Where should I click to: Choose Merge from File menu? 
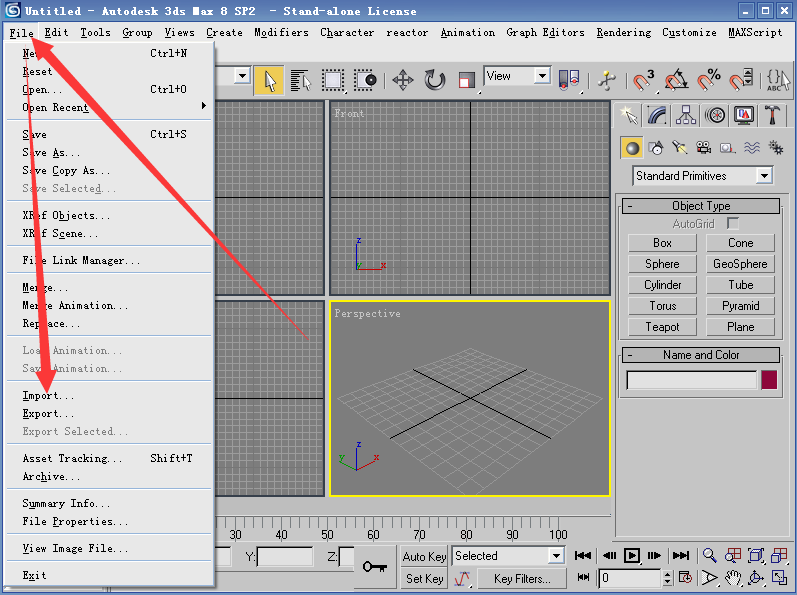[109, 288]
